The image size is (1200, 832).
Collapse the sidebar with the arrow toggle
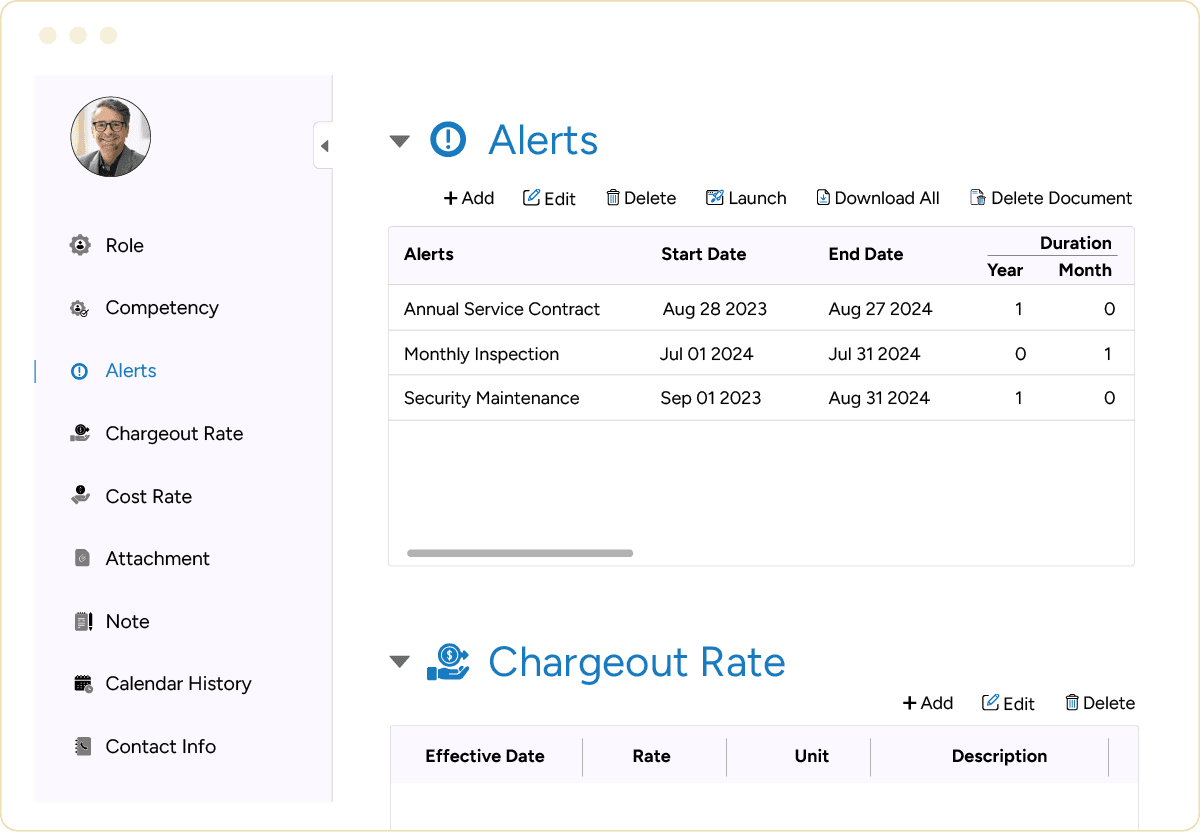[x=324, y=145]
